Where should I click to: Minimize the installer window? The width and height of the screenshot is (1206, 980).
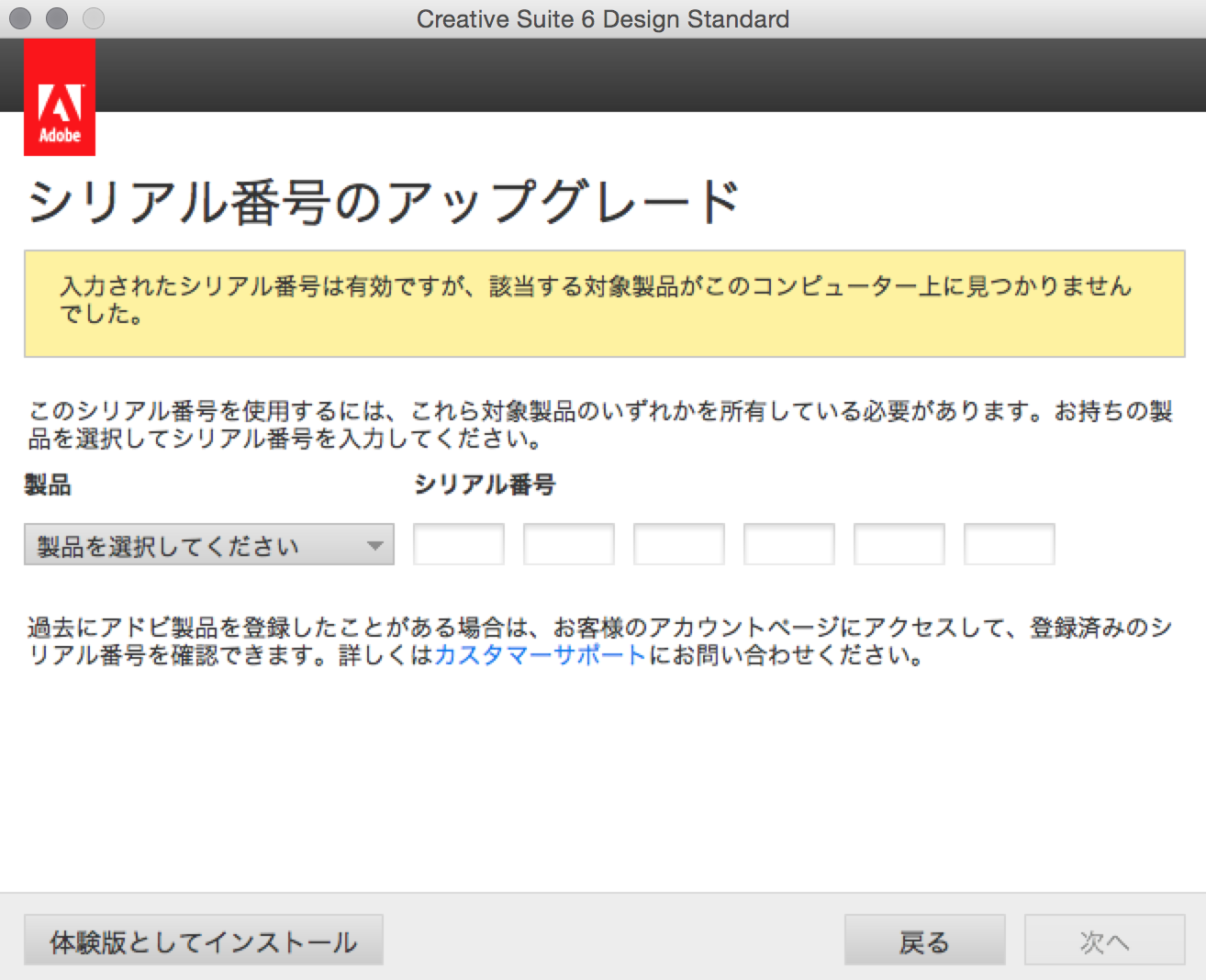57,18
